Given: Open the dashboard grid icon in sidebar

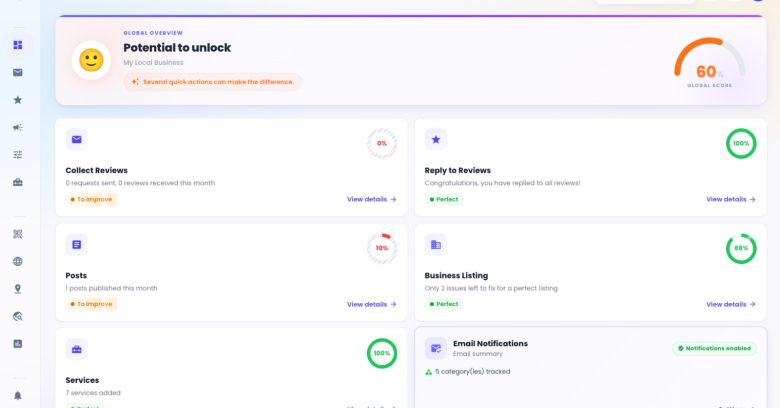Looking at the screenshot, I should tap(18, 45).
